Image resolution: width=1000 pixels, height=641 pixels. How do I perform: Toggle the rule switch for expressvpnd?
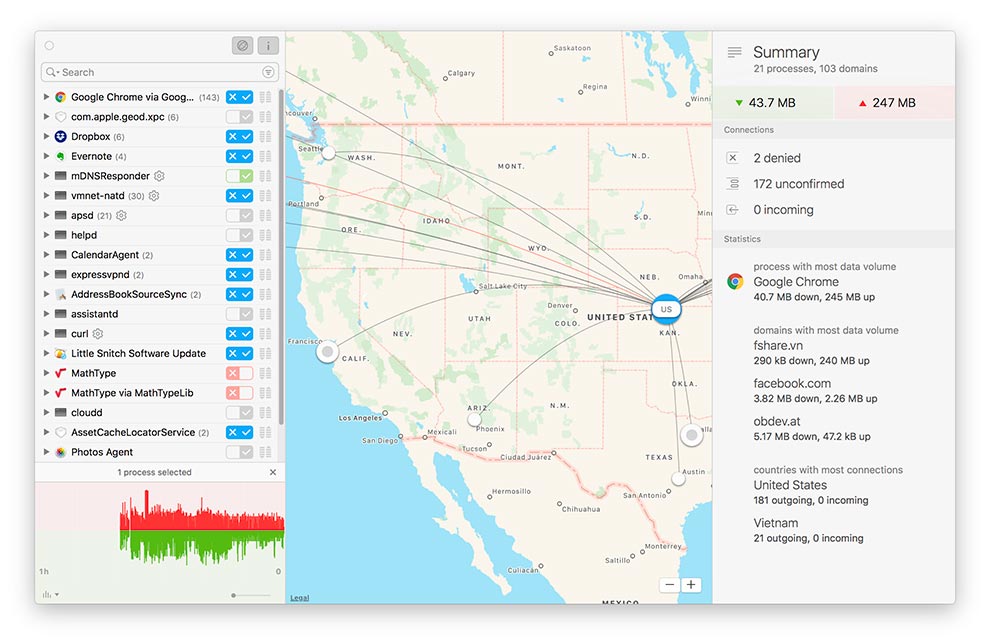[x=239, y=275]
